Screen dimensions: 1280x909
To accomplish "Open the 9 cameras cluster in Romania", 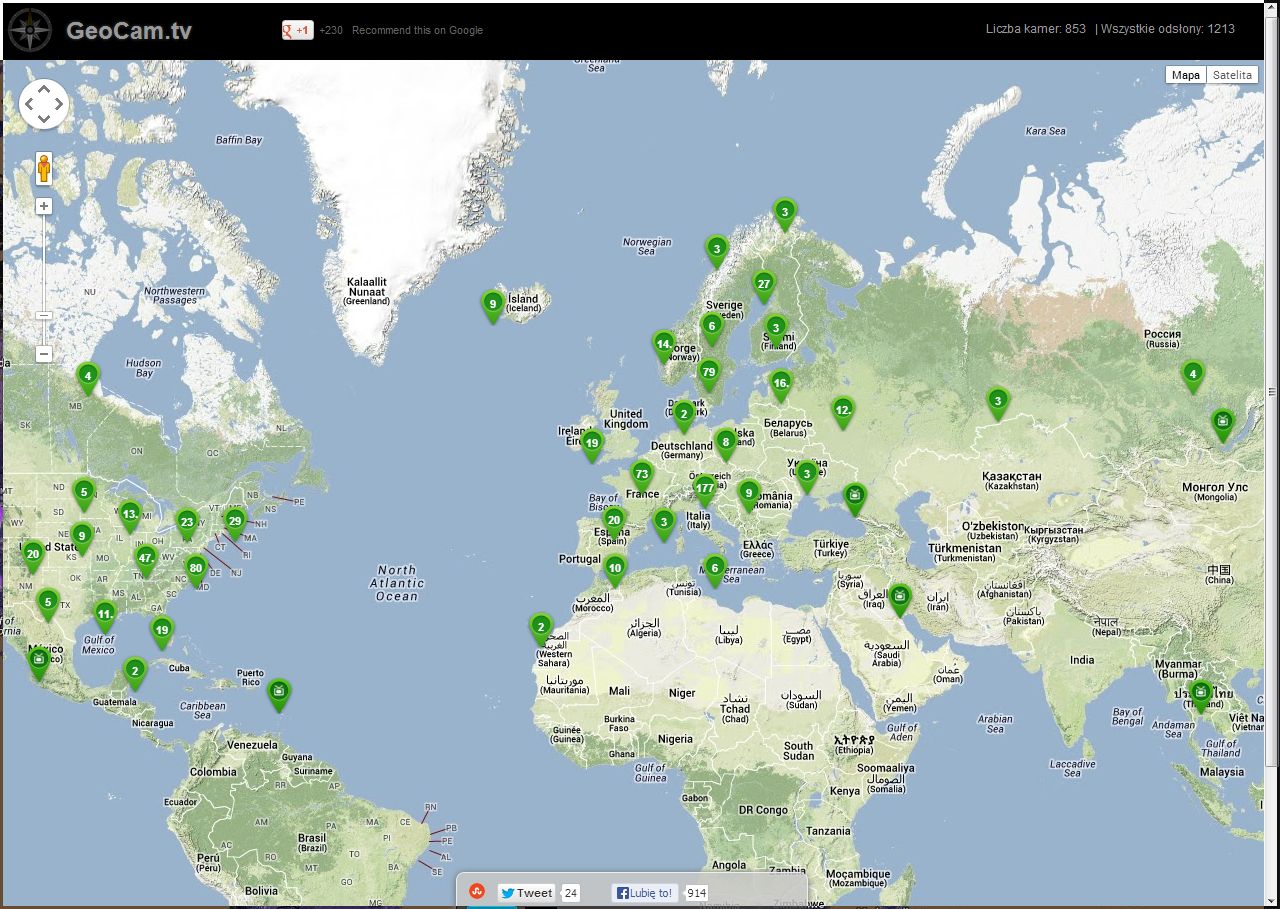I will 749,495.
